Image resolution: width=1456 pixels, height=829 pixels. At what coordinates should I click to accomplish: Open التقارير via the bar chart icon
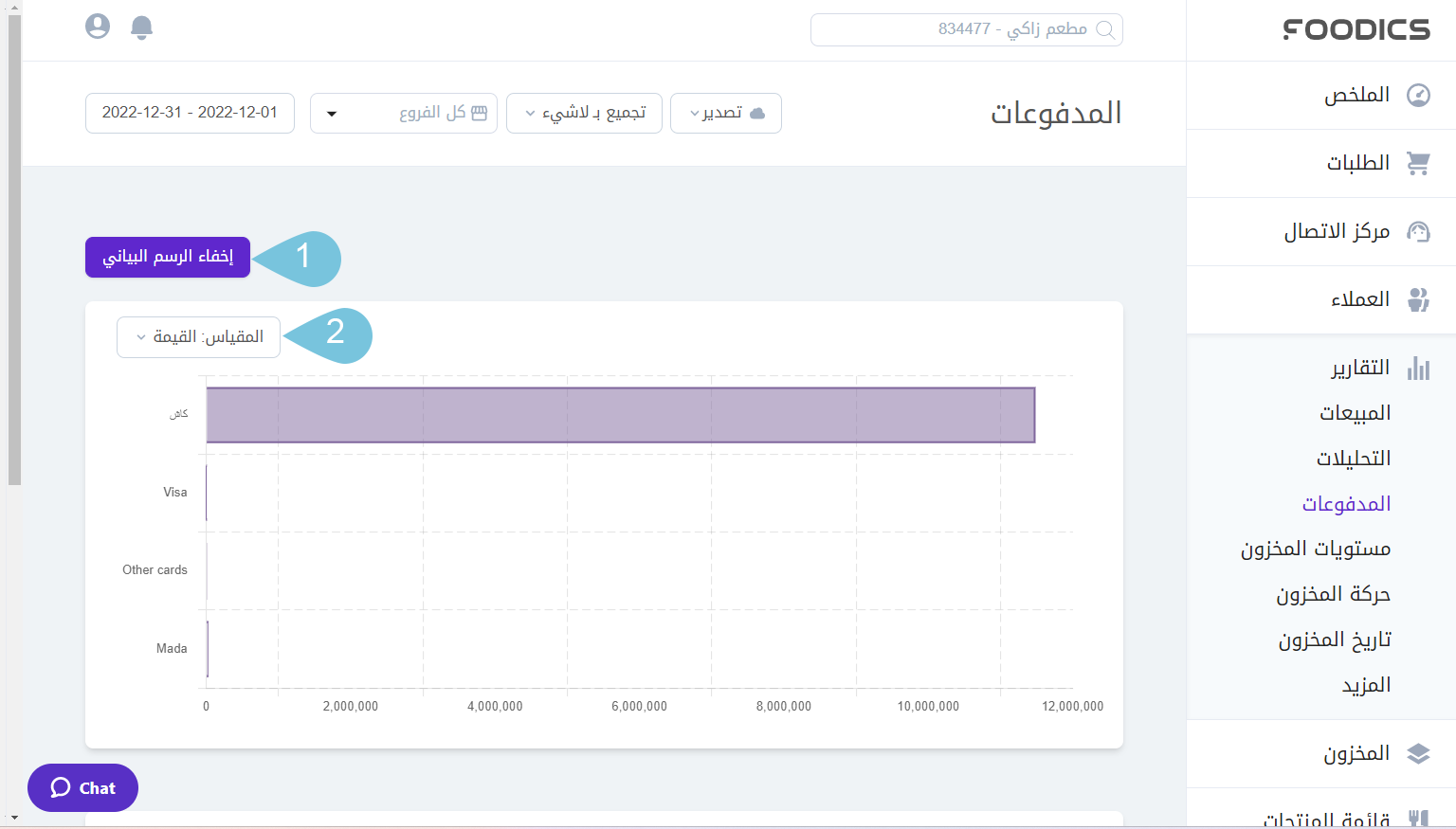(x=1419, y=368)
